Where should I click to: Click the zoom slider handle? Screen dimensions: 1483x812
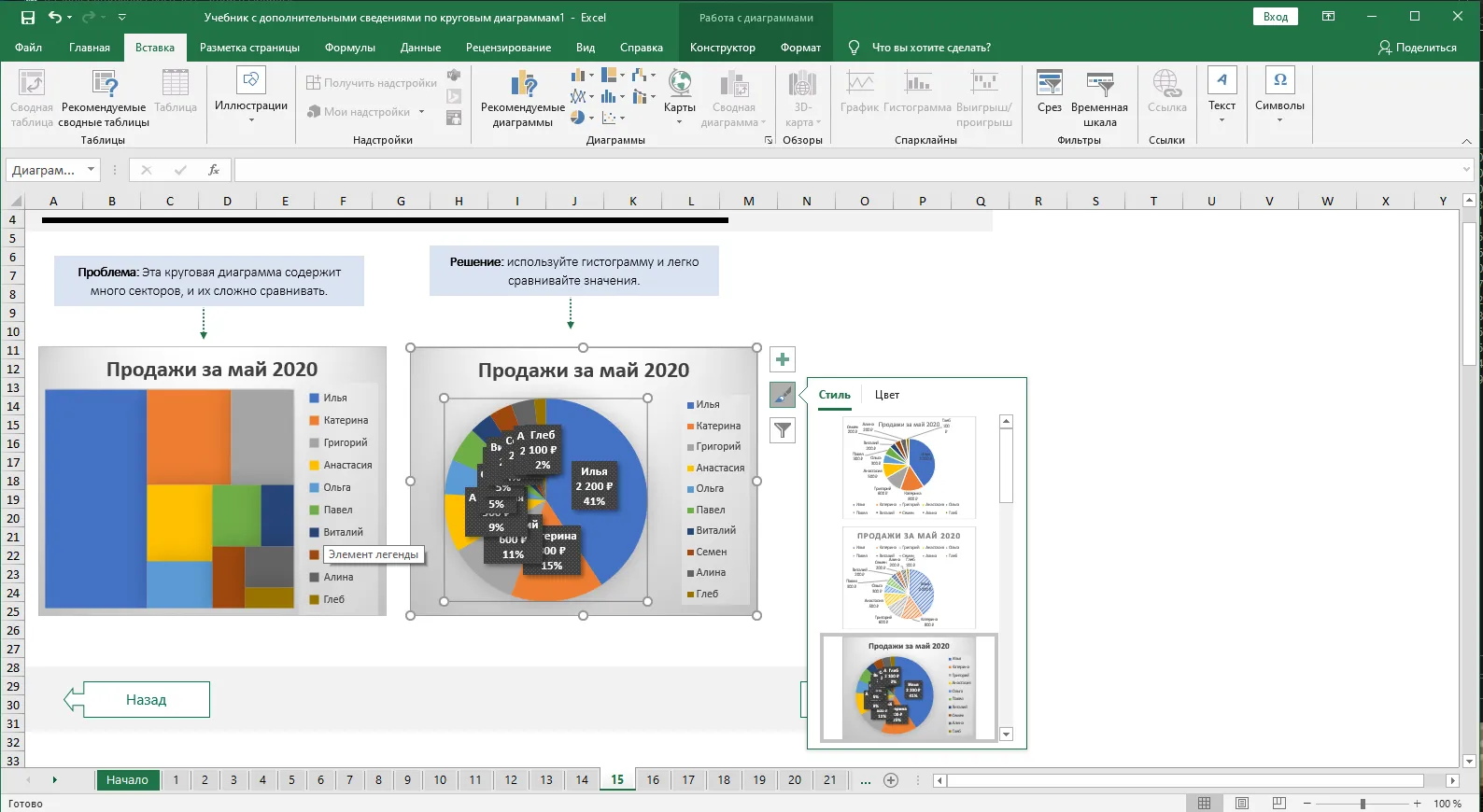[1363, 804]
